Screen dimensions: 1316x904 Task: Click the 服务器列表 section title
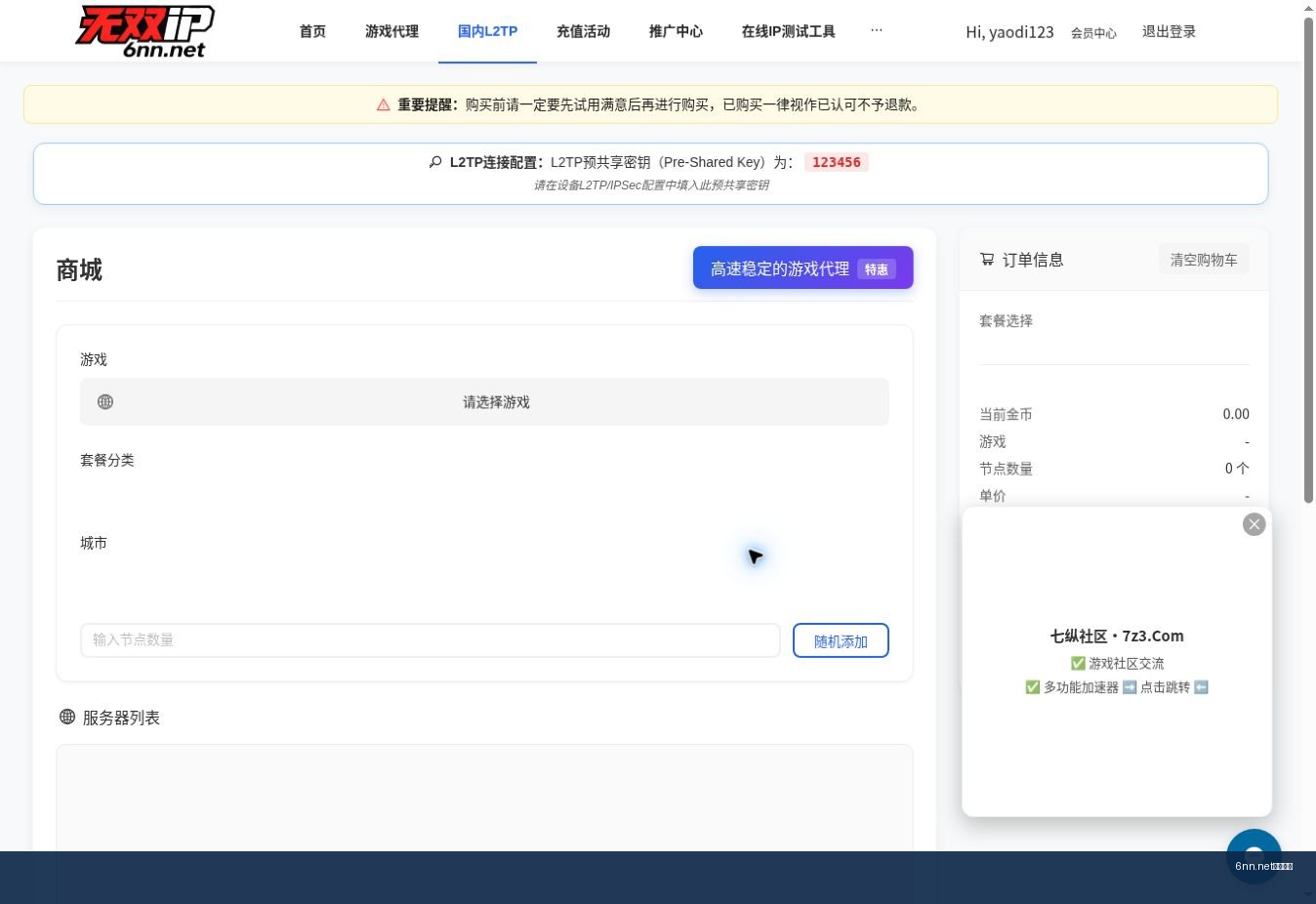click(x=121, y=718)
